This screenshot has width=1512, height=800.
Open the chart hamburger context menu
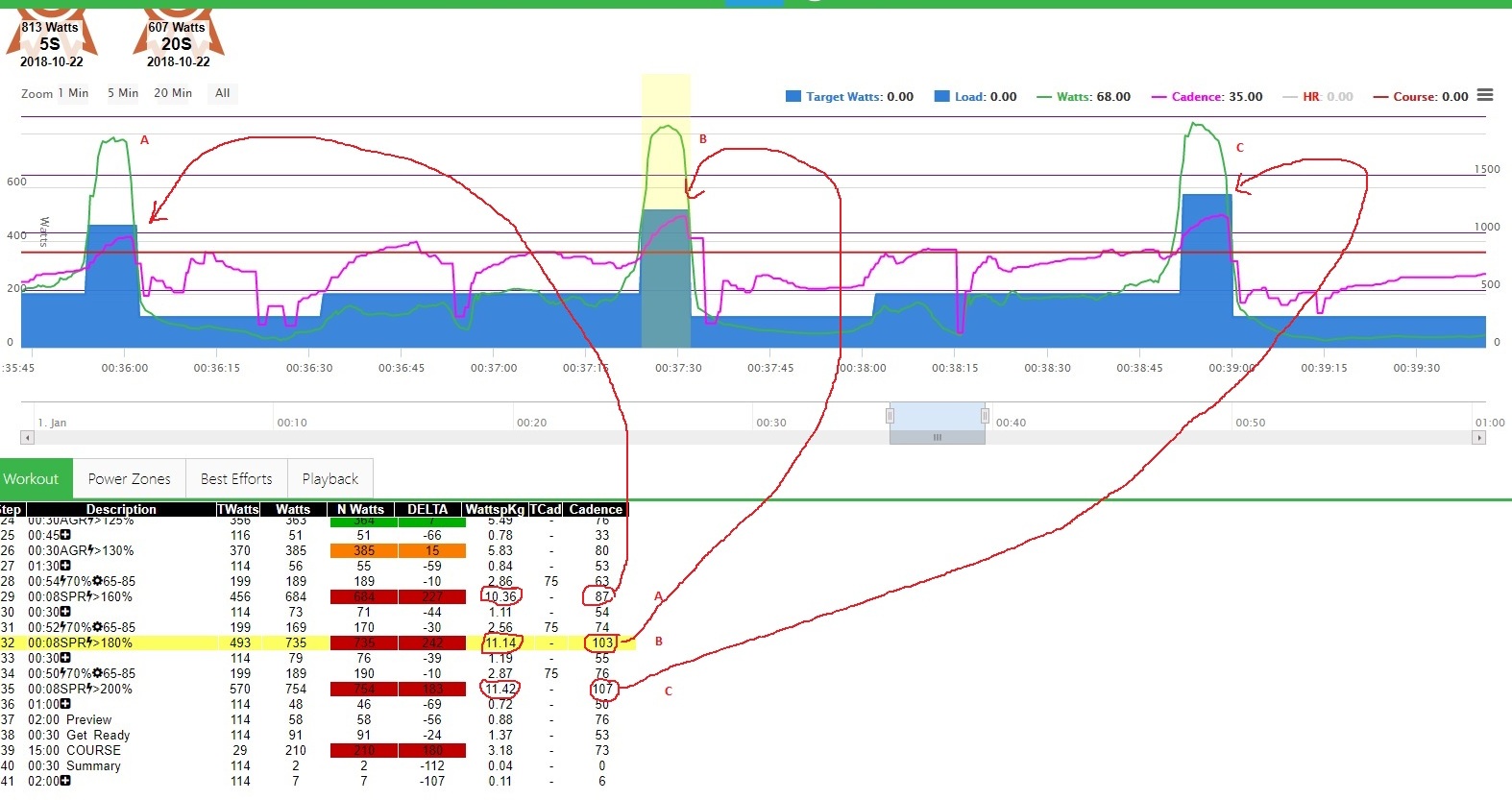pos(1485,95)
